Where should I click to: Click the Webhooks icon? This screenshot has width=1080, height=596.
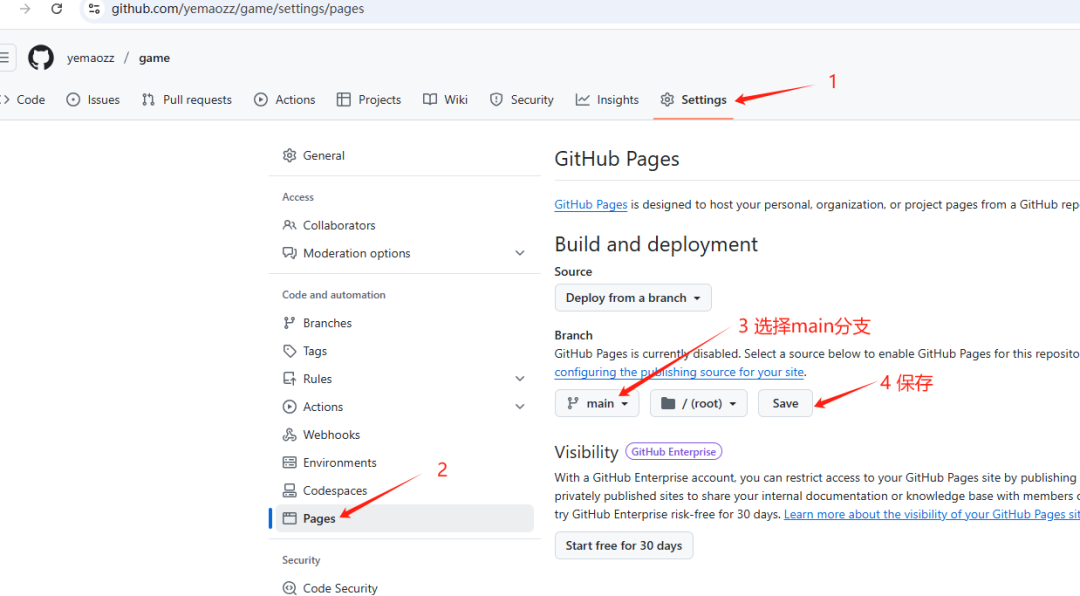tap(289, 435)
